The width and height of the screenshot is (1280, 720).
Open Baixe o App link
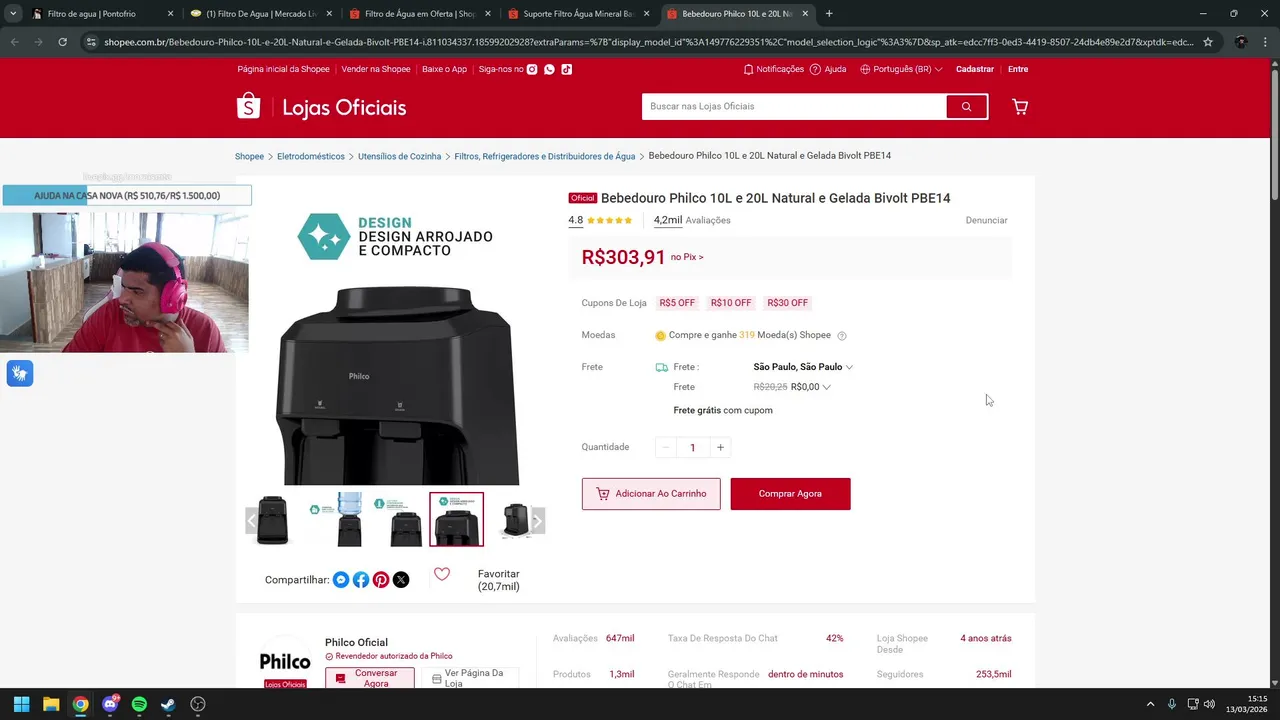click(x=444, y=69)
